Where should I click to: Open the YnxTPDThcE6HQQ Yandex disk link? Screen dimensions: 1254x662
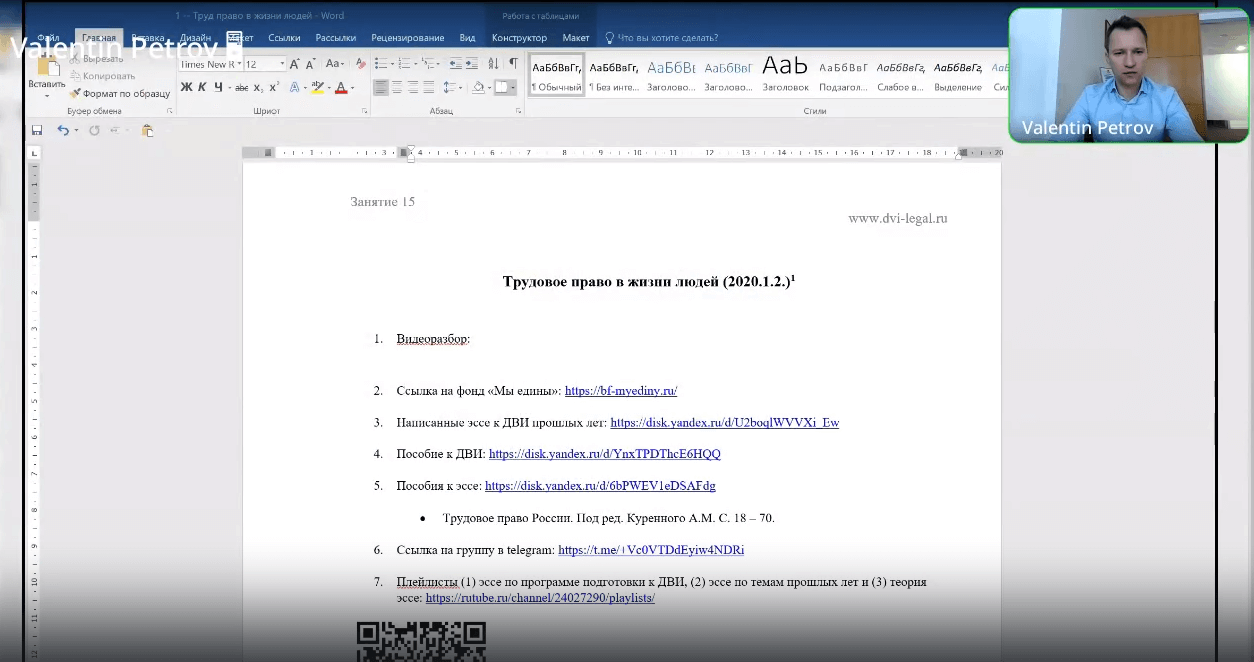pos(604,454)
